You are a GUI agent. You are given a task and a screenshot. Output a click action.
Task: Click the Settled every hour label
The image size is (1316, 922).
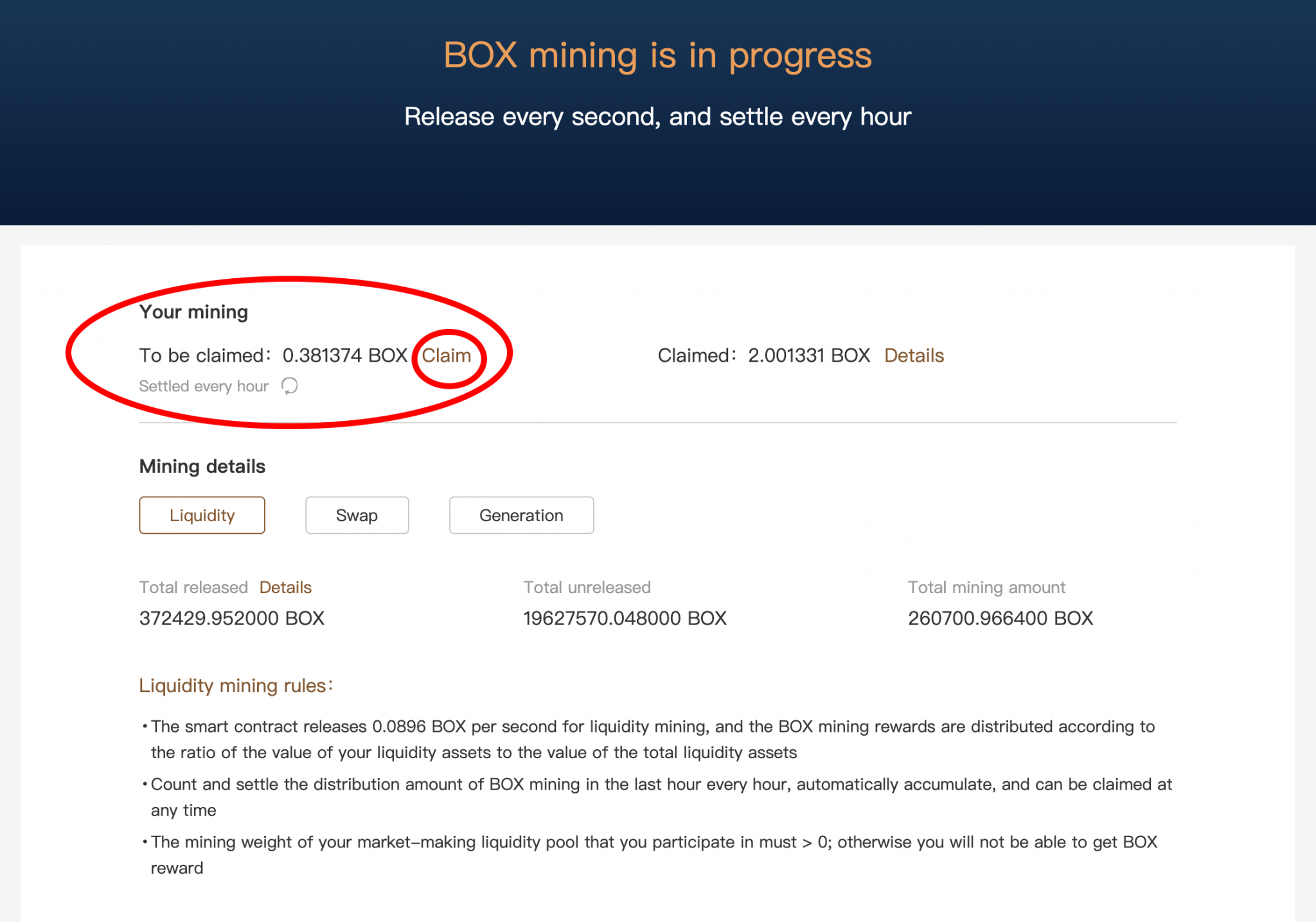pyautogui.click(x=204, y=386)
